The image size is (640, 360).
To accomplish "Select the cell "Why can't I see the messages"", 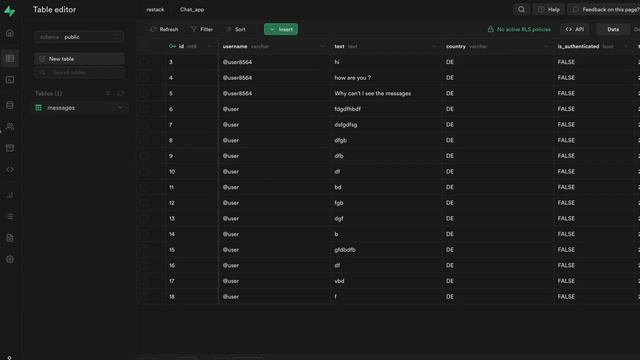I will pyautogui.click(x=386, y=93).
